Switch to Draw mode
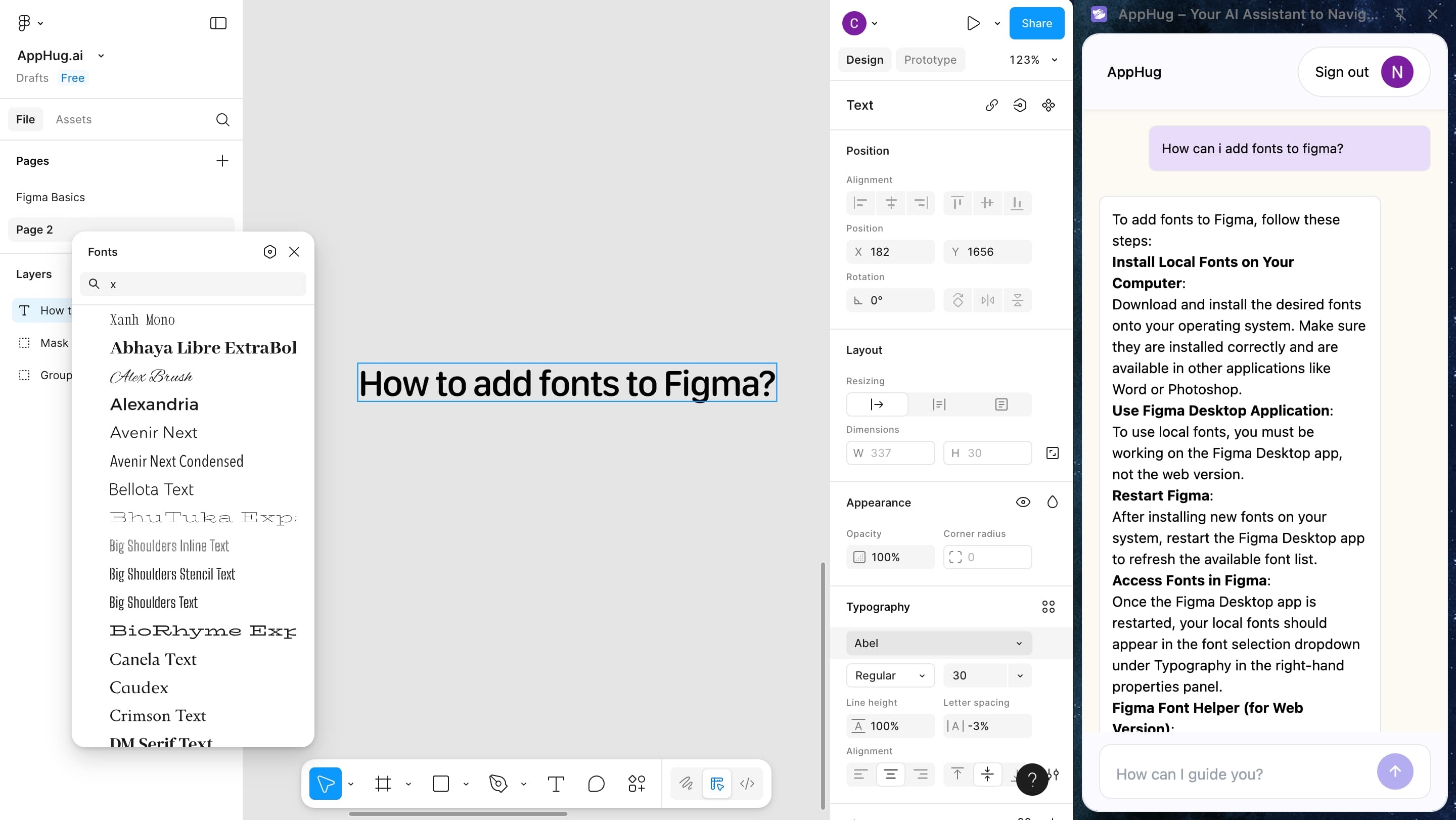The image size is (1456, 820). pos(686,783)
